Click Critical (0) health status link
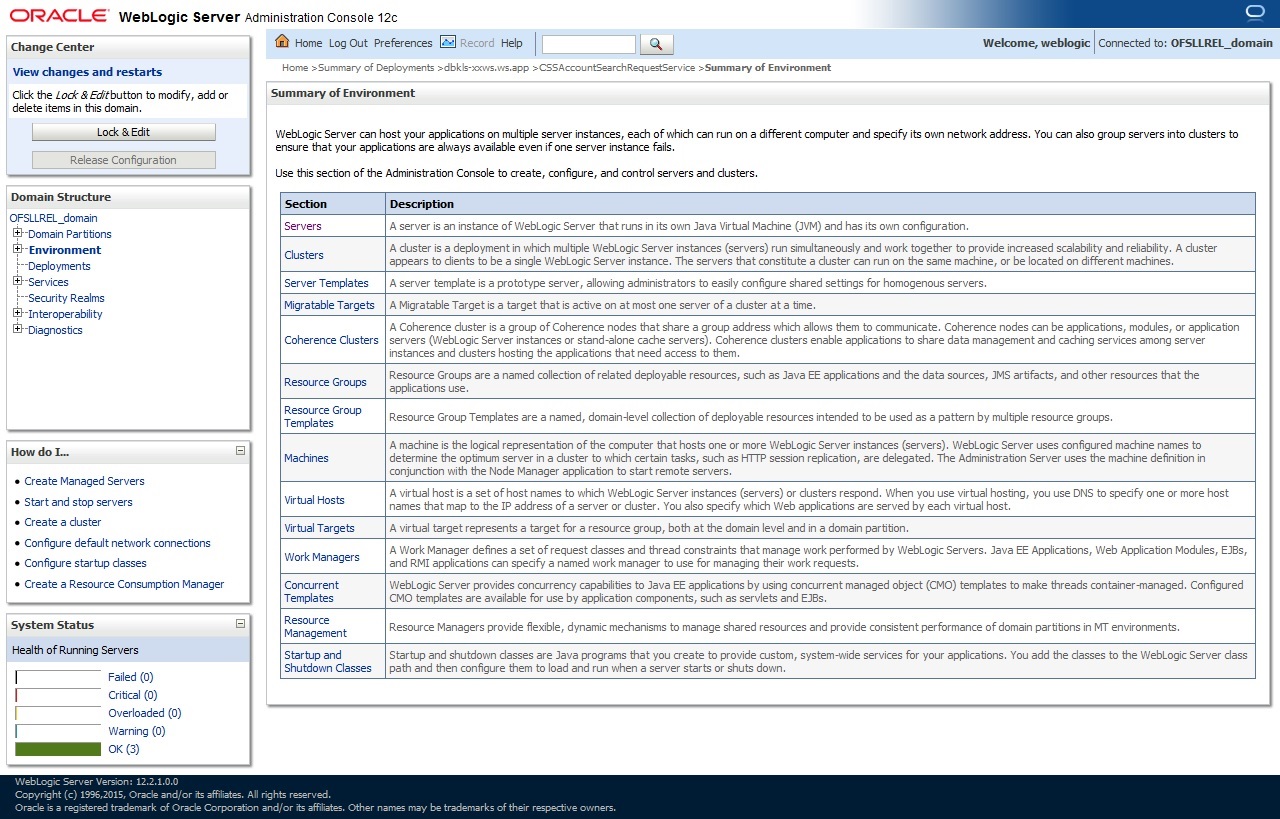 [132, 695]
